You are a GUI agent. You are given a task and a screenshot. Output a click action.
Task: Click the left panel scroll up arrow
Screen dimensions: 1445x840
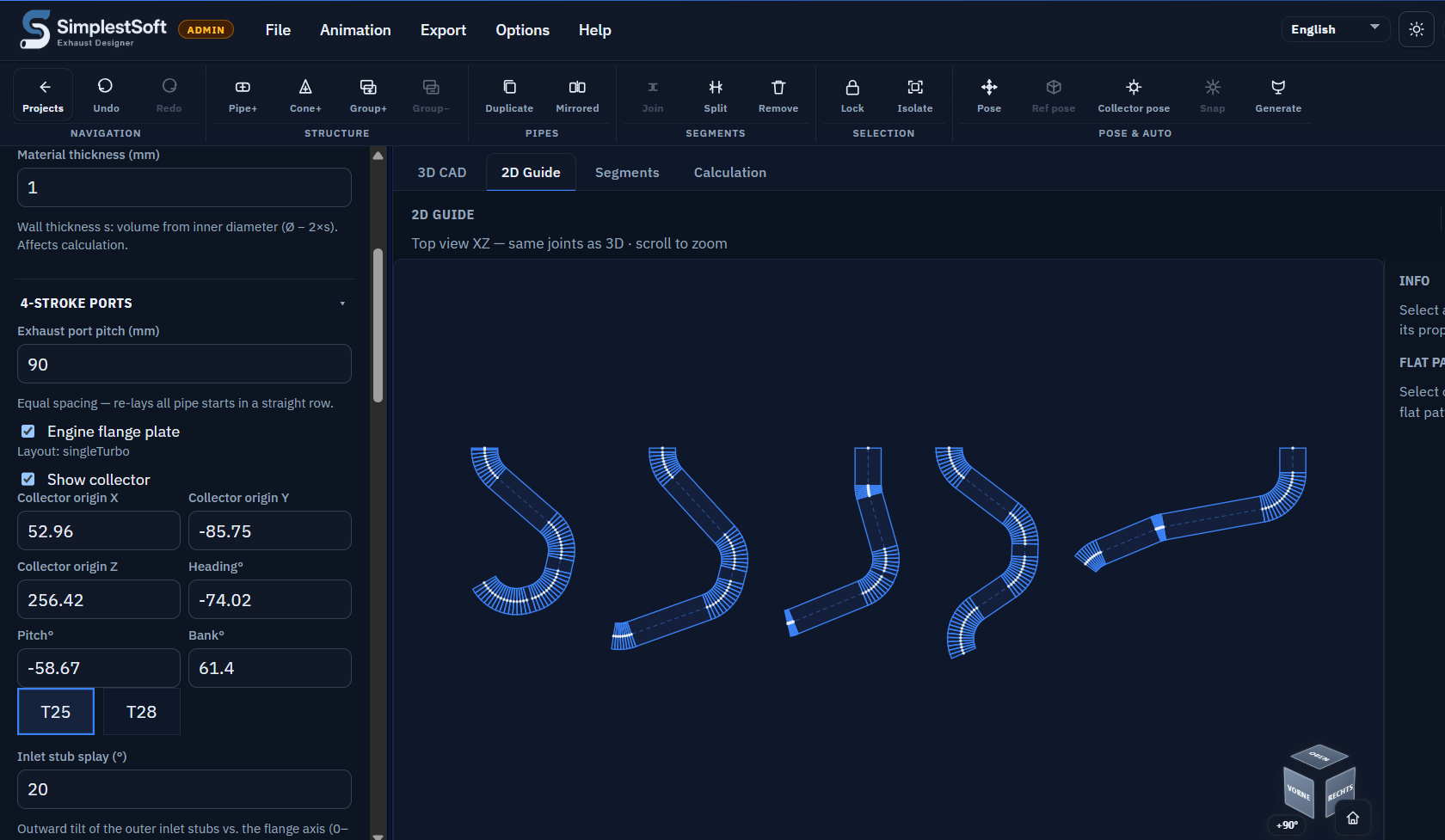pos(378,156)
